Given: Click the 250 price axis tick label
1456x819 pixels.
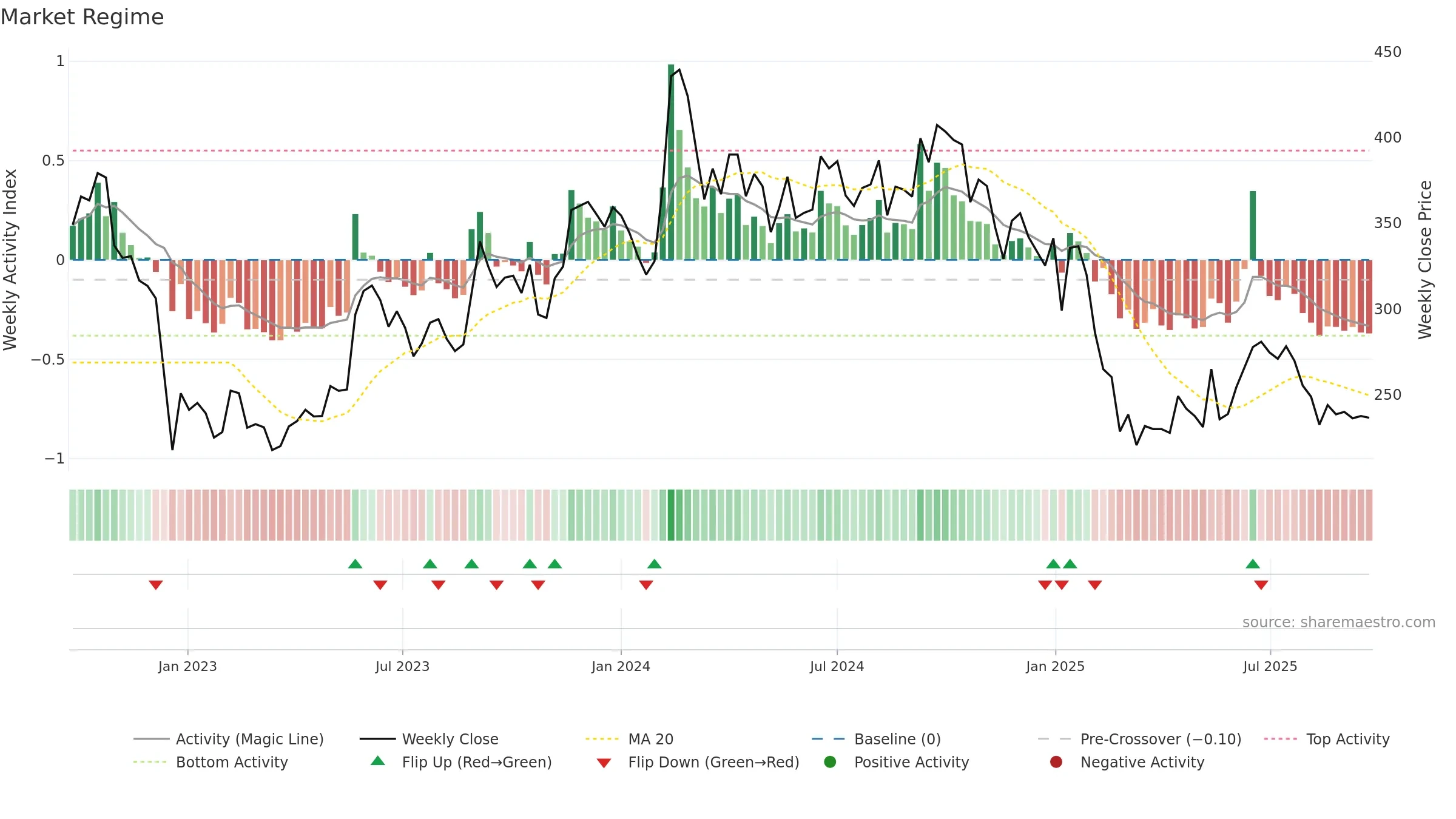Looking at the screenshot, I should (1387, 394).
